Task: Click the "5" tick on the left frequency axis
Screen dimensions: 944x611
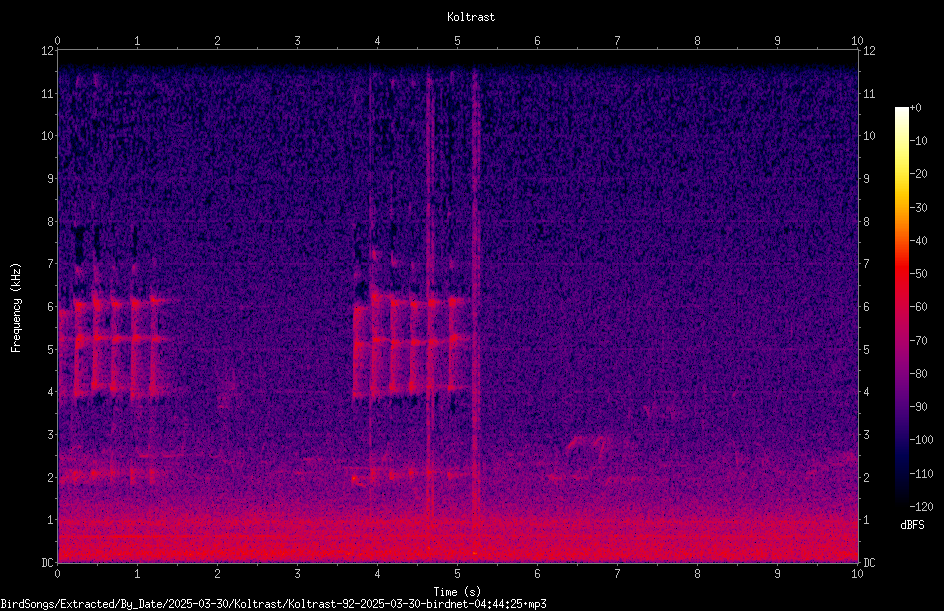Action: tap(50, 349)
